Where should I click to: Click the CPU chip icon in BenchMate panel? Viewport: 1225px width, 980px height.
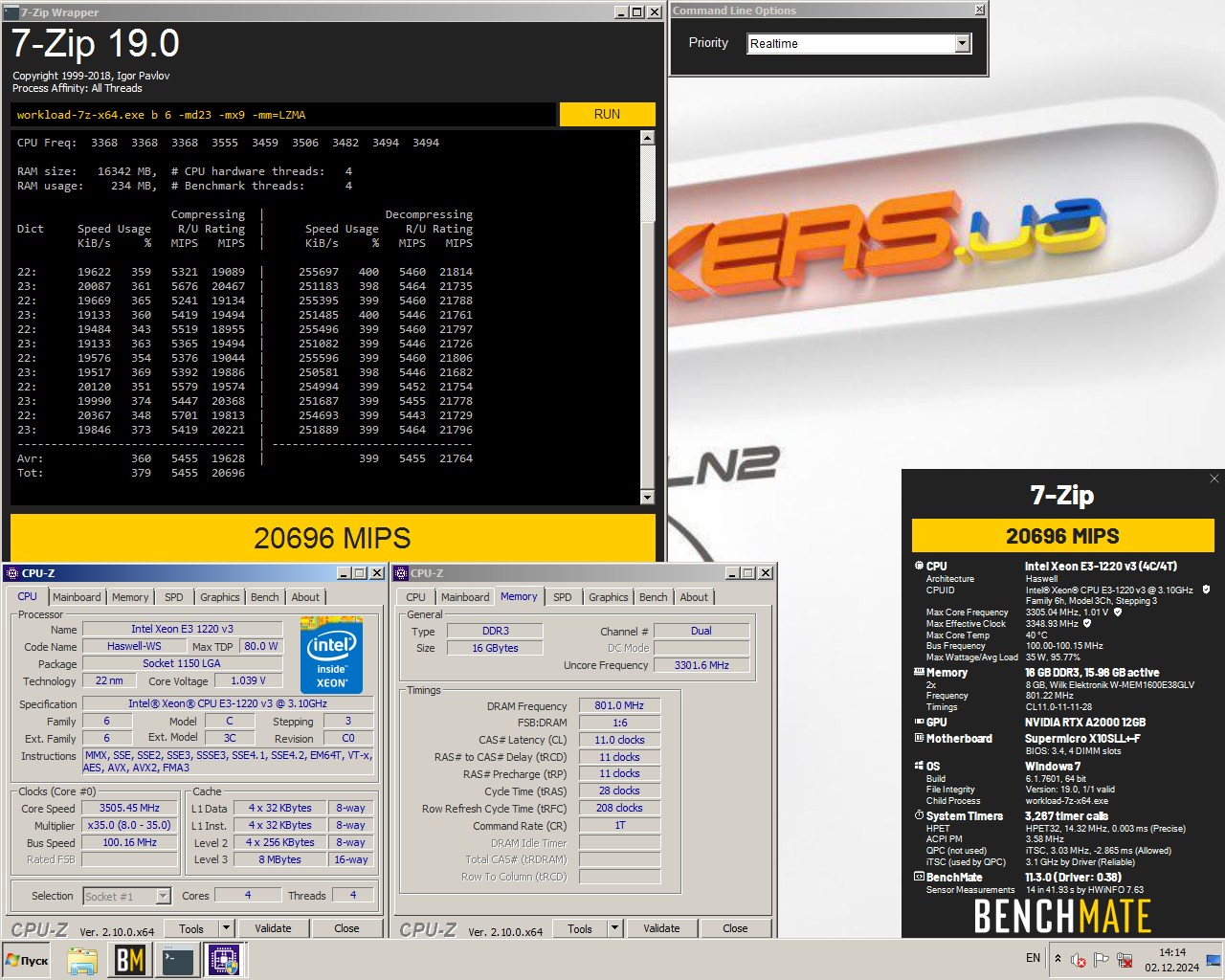919,566
